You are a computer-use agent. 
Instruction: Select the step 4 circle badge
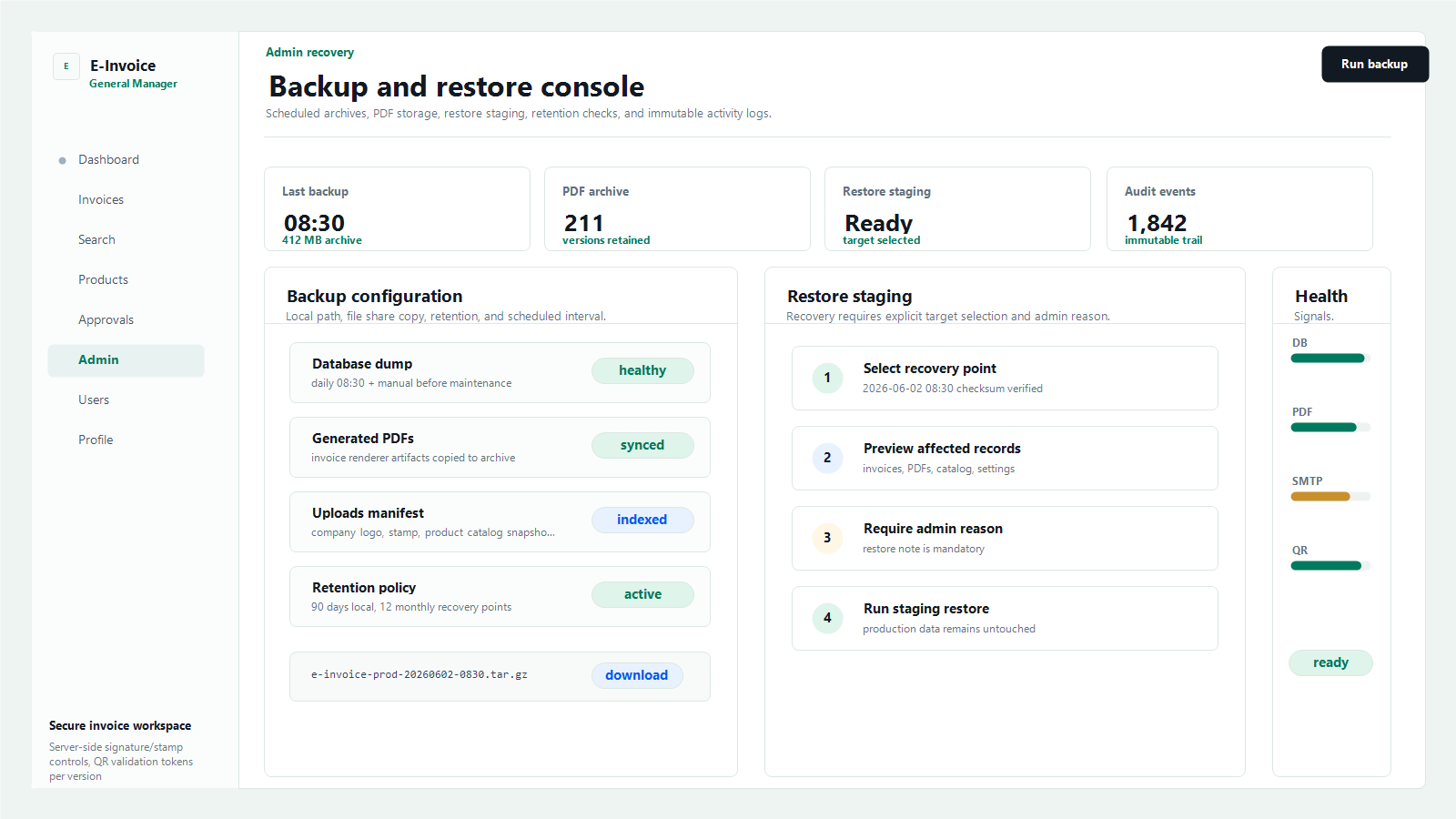tap(827, 618)
